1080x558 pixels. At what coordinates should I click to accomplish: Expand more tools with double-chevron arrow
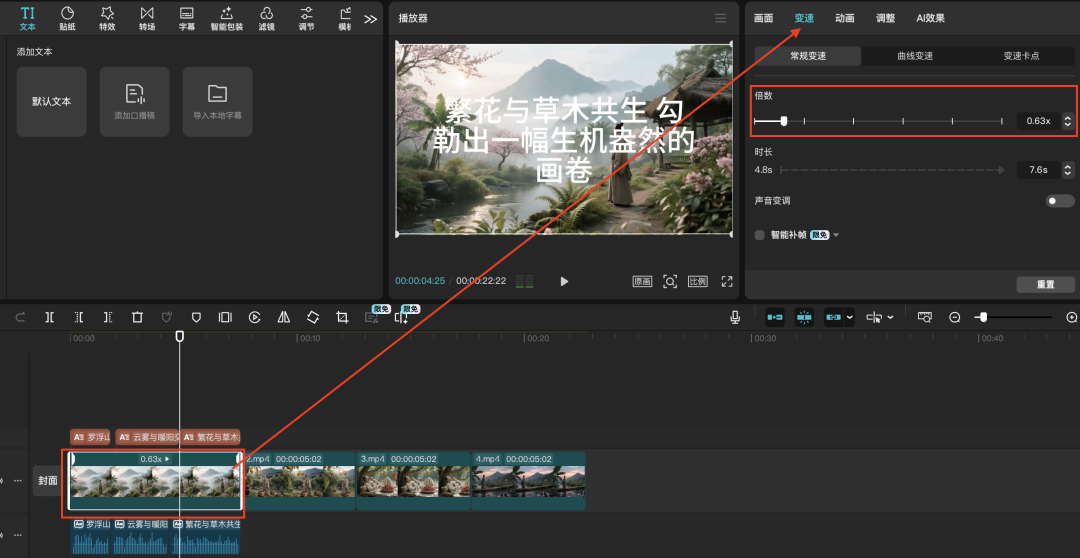click(x=371, y=19)
